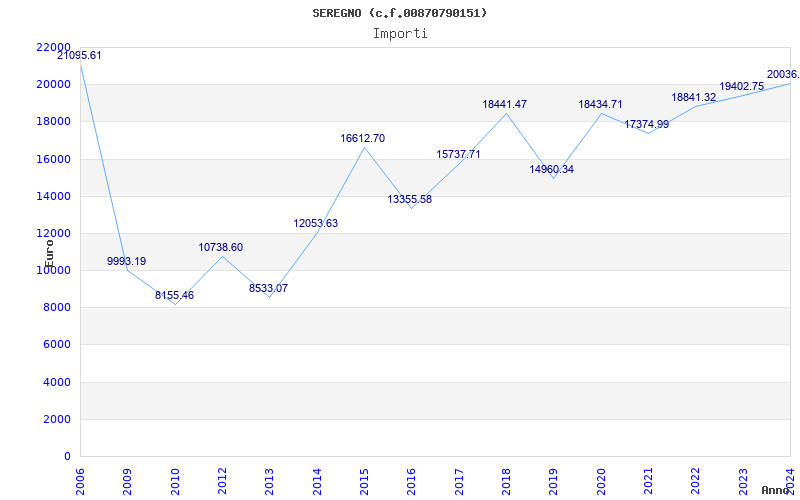Click the 2016 x-axis year label
800x500 pixels.
[x=412, y=481]
